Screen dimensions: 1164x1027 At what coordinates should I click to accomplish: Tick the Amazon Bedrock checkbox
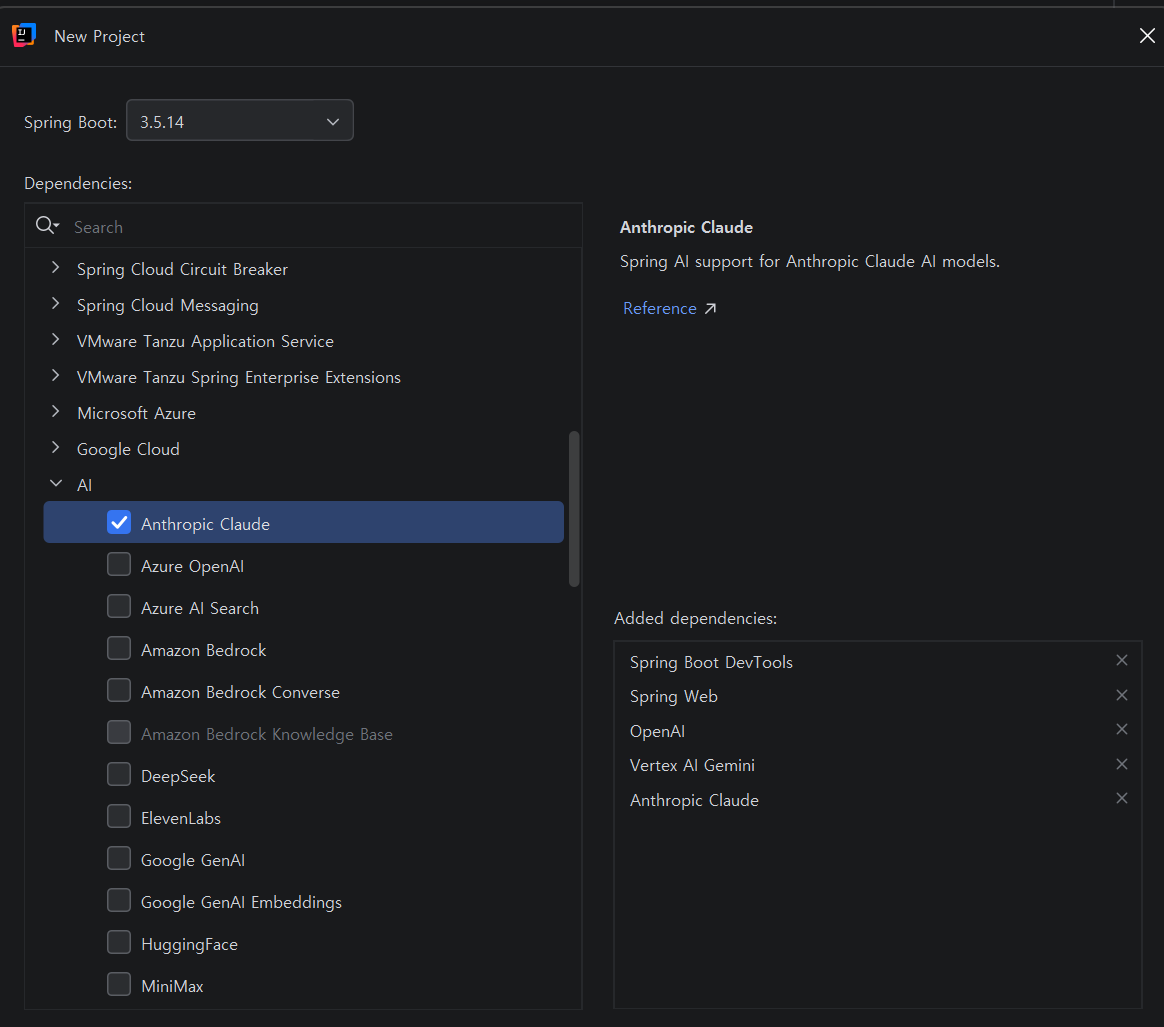click(x=119, y=648)
